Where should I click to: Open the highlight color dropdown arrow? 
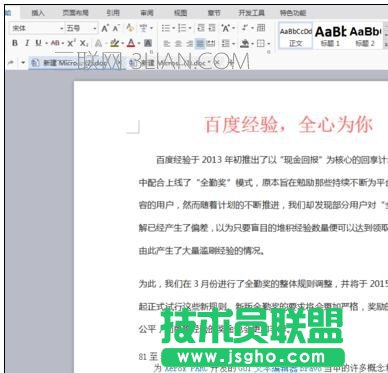(x=122, y=43)
